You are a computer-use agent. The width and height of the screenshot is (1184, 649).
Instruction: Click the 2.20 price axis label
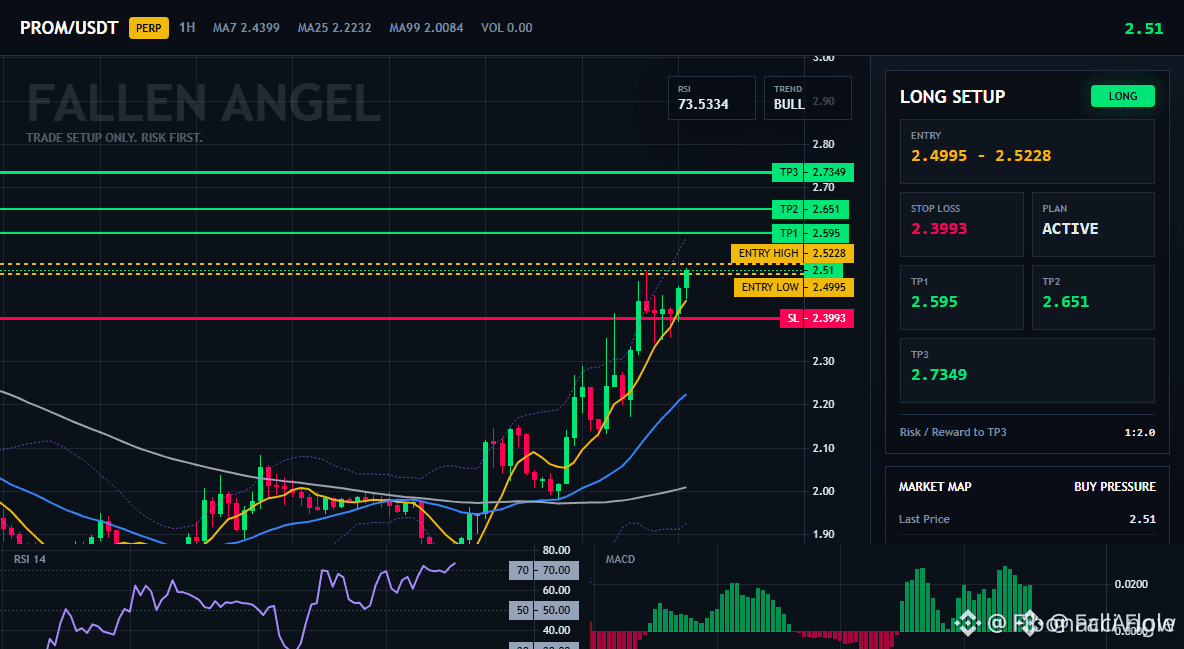pyautogui.click(x=823, y=404)
